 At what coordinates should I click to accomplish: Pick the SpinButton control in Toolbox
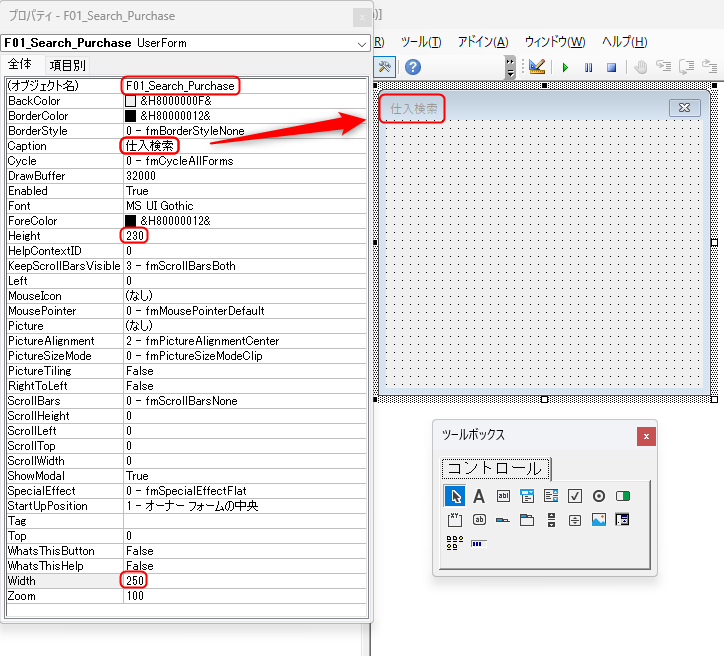(x=575, y=520)
